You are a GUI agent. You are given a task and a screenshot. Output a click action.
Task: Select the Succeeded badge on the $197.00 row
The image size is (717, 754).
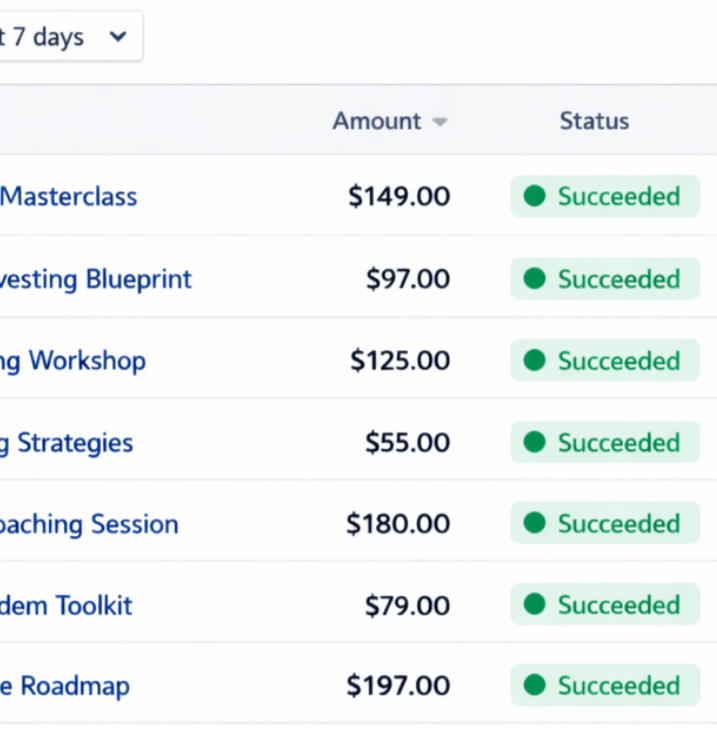605,686
